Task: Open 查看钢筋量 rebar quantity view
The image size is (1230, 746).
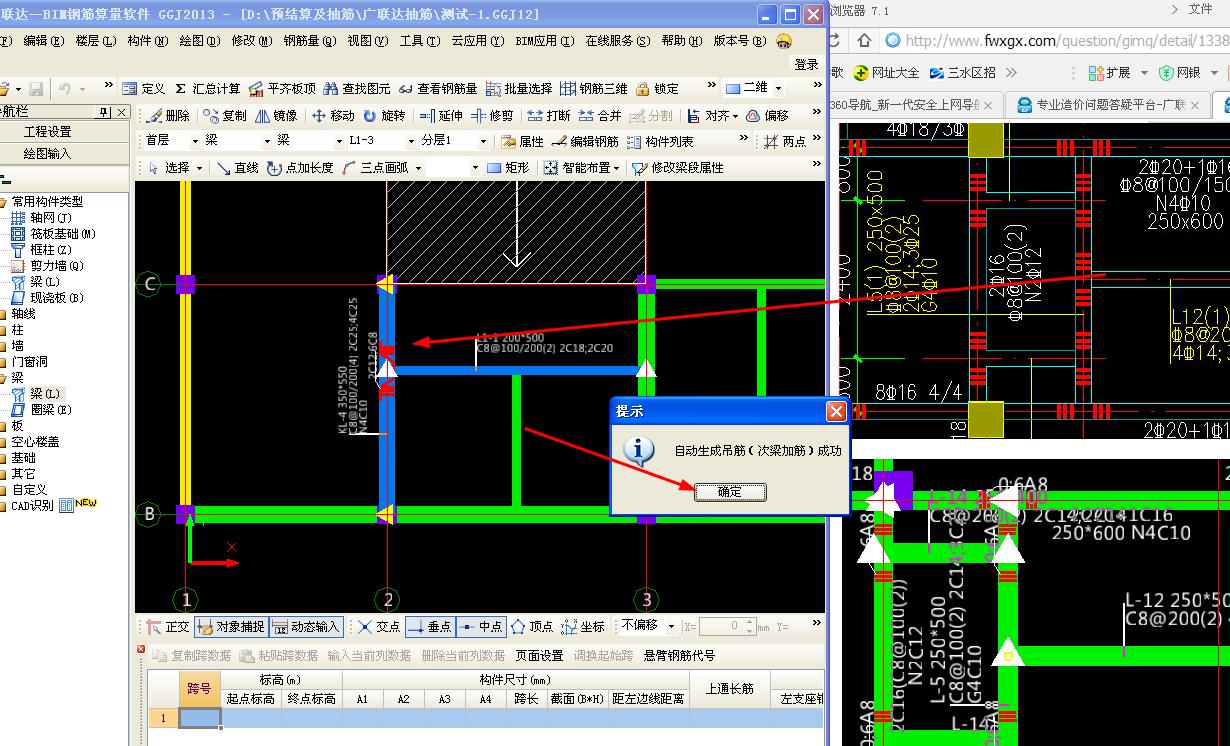Action: coord(437,89)
